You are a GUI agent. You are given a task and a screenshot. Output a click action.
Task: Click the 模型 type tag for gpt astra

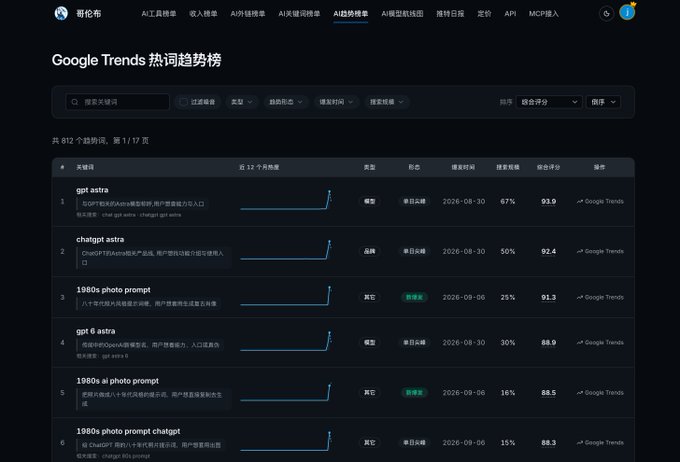click(369, 201)
